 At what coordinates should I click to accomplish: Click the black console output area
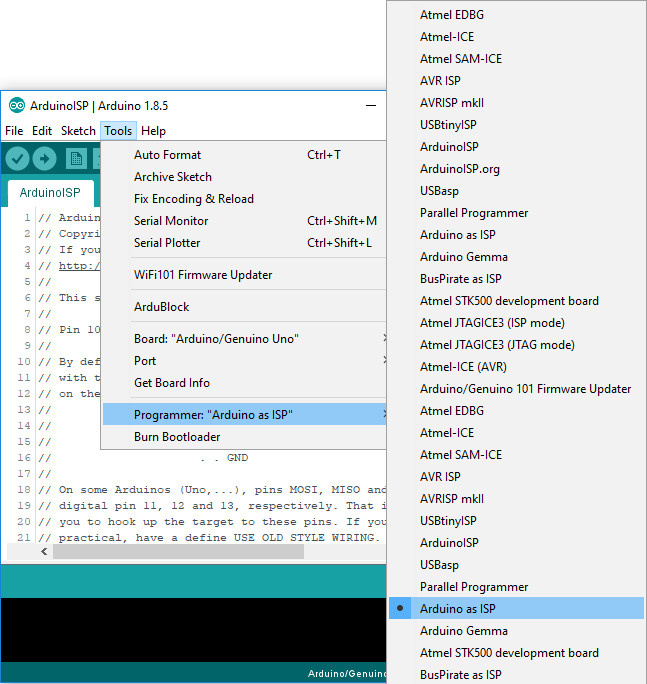tap(193, 630)
